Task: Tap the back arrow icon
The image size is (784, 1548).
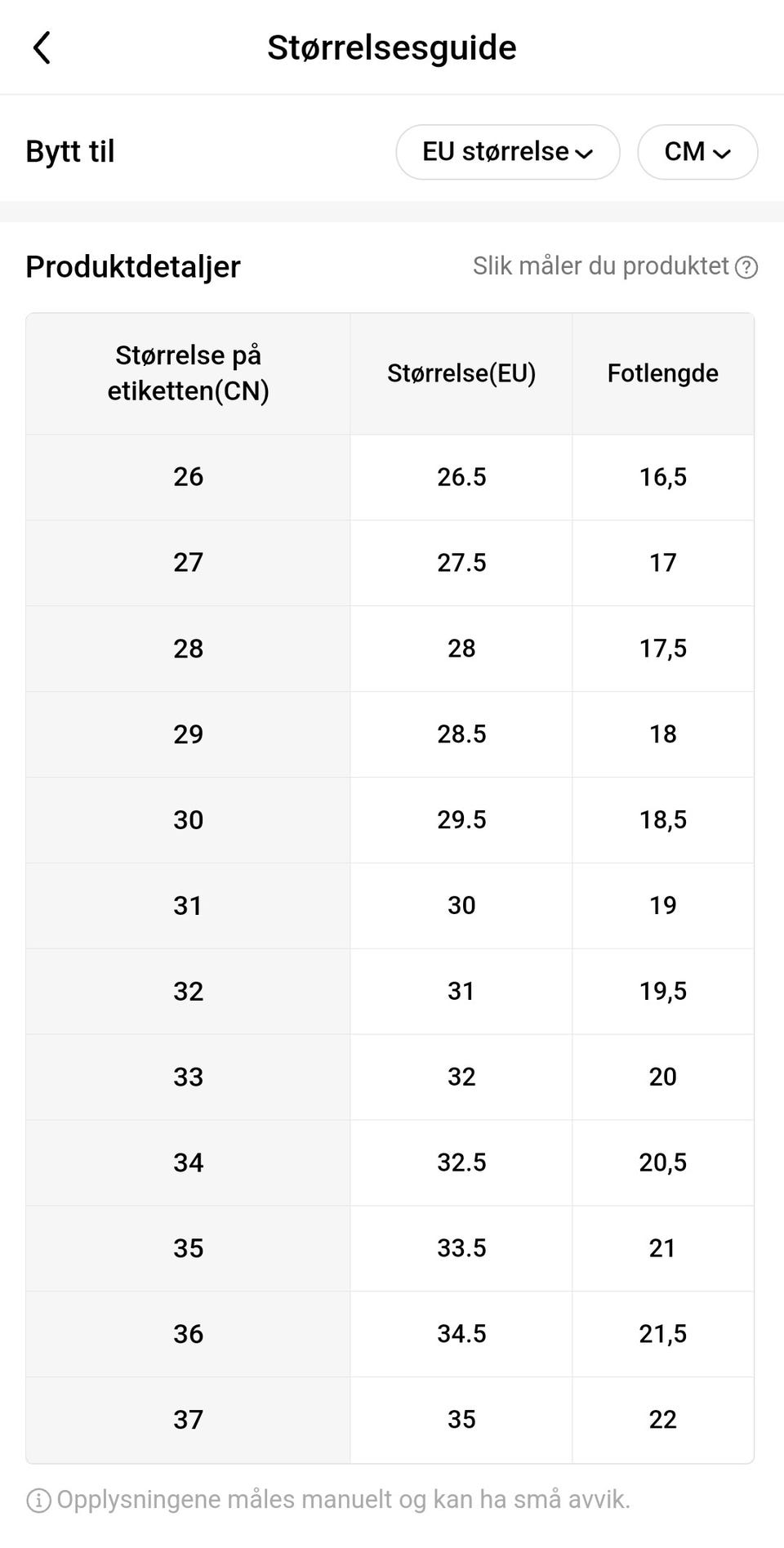Action: (x=42, y=47)
